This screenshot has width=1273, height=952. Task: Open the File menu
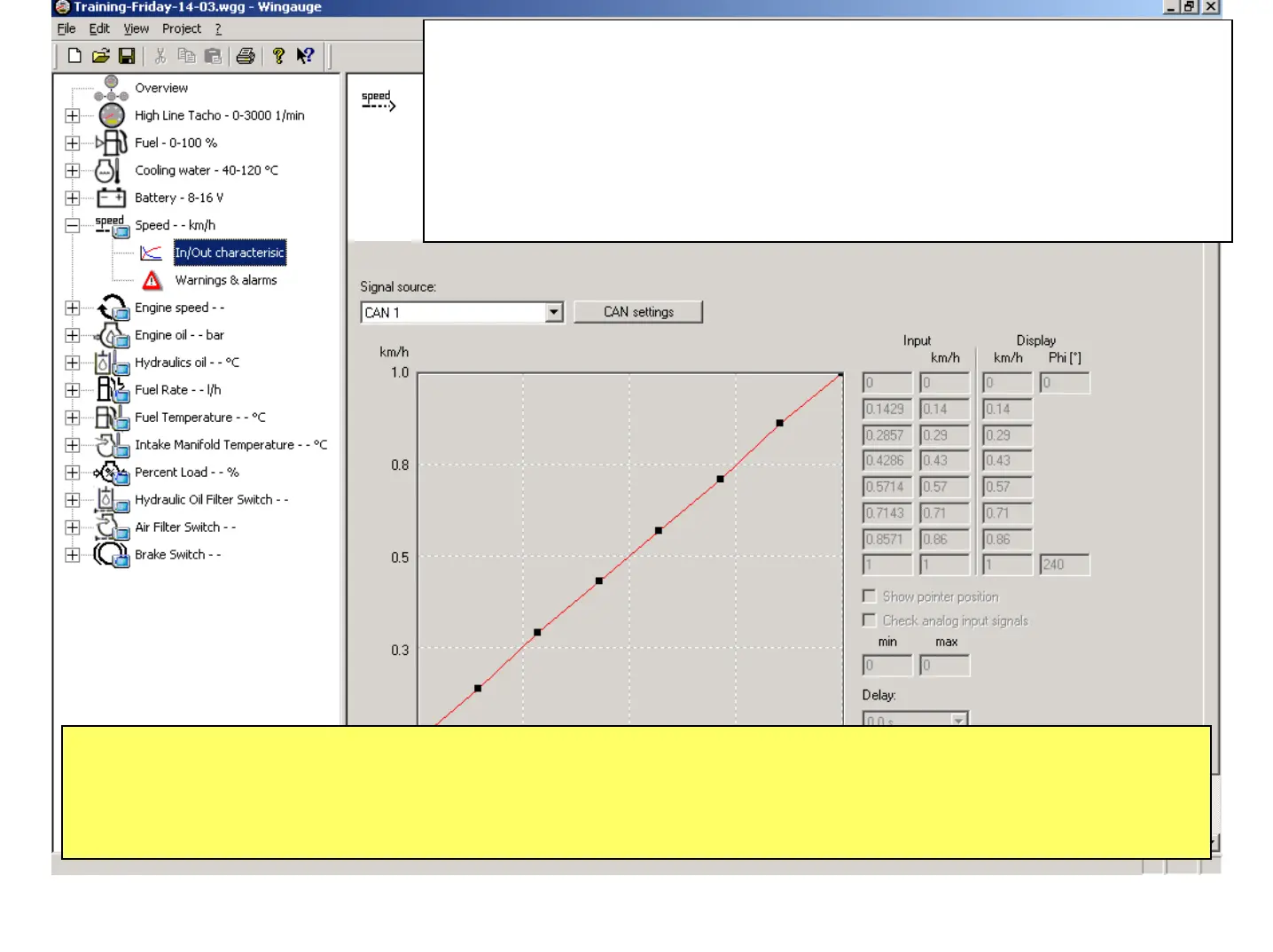click(x=66, y=28)
